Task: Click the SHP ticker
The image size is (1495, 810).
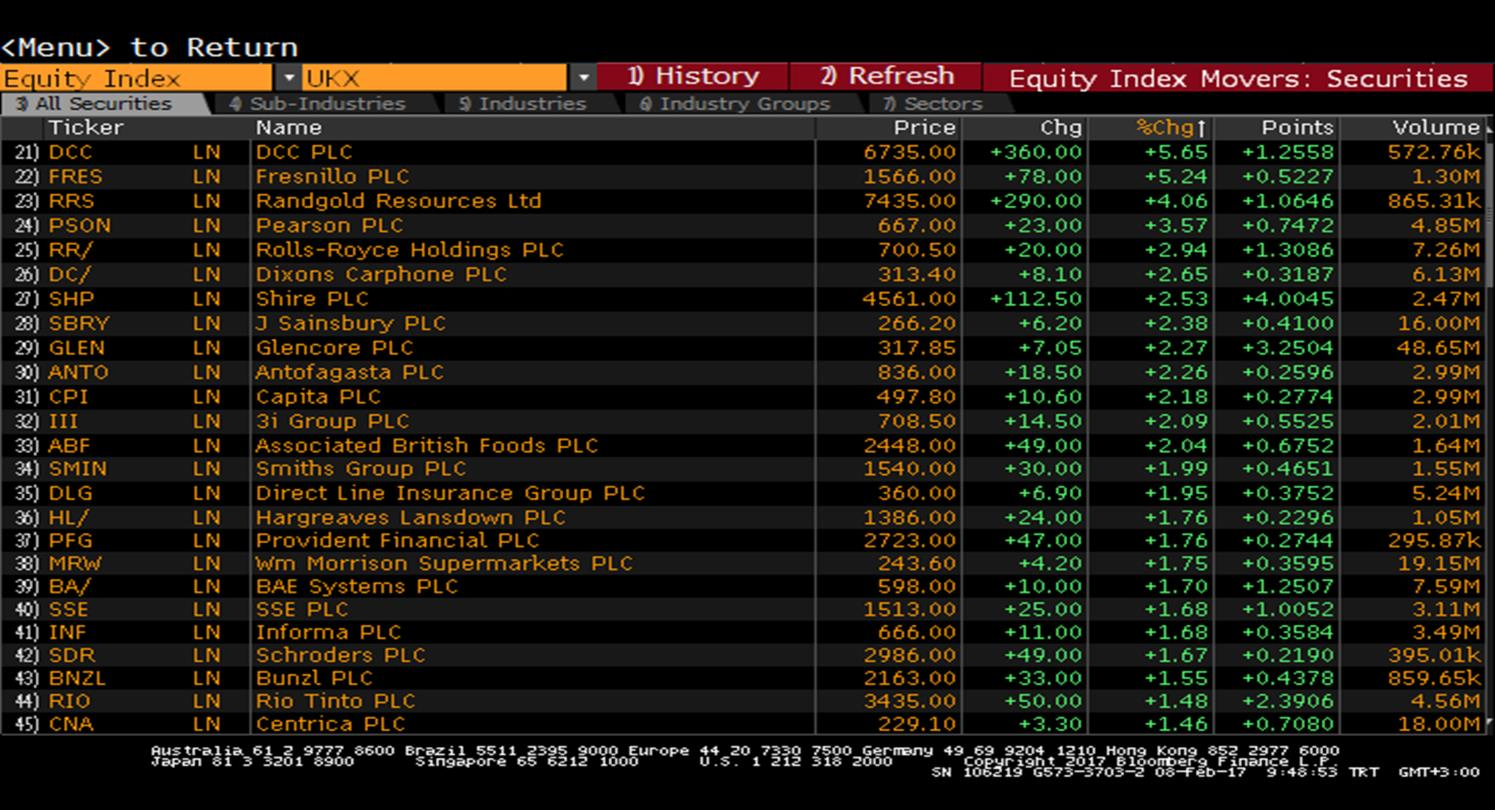Action: (x=71, y=299)
